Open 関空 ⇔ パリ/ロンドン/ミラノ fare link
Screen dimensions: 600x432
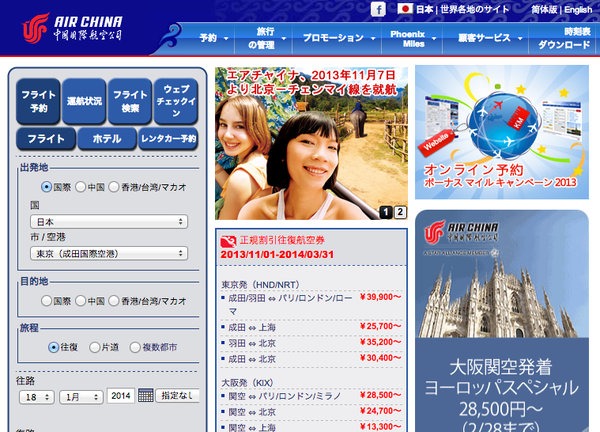click(x=285, y=396)
